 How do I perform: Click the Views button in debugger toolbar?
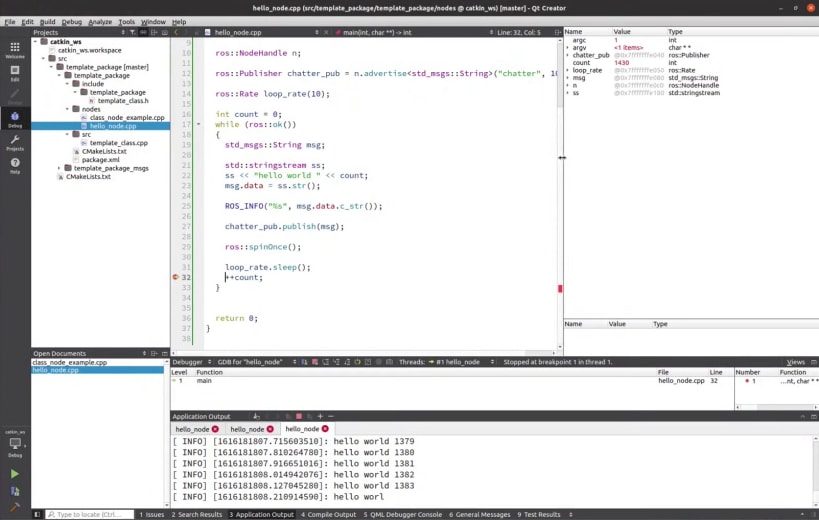coord(795,362)
